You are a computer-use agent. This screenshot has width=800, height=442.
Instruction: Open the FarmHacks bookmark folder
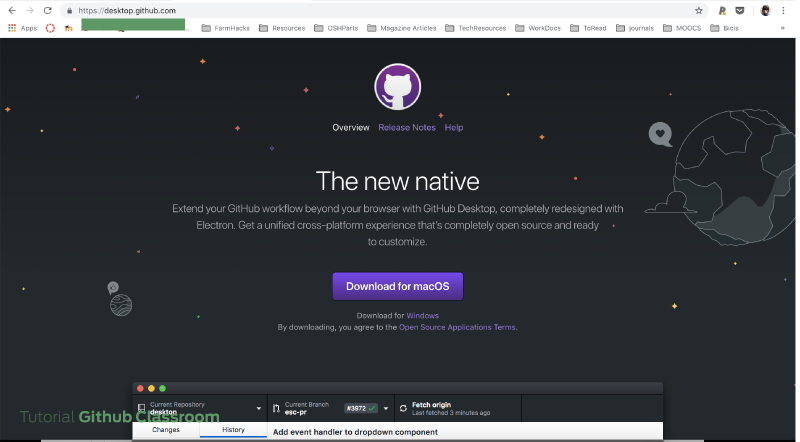click(x=226, y=28)
